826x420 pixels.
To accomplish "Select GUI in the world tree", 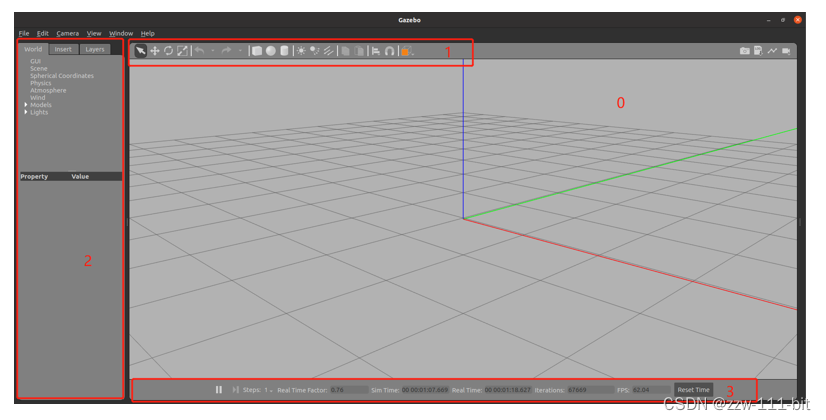I will (35, 61).
